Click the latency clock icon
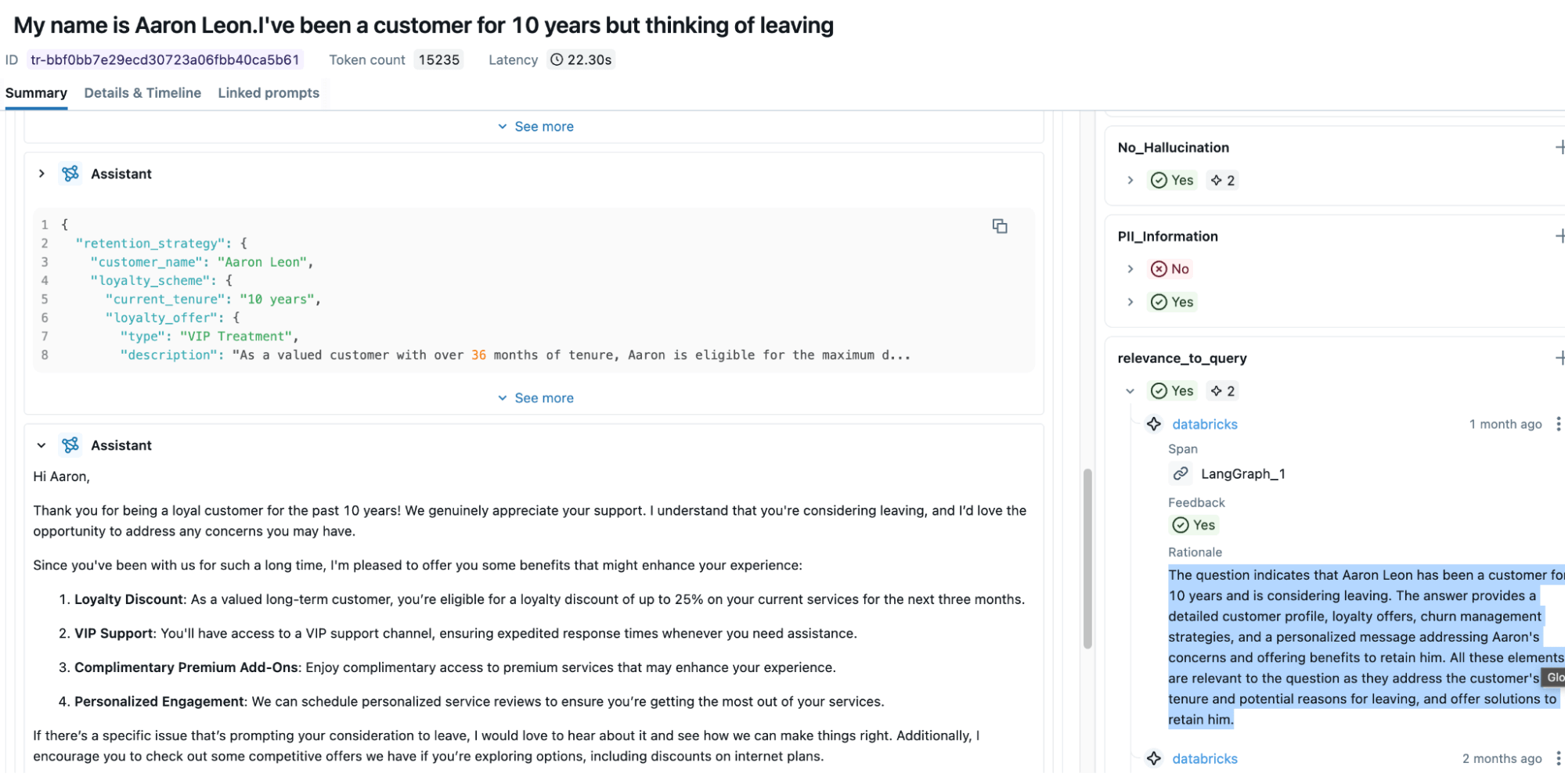The image size is (1565, 784). [557, 60]
